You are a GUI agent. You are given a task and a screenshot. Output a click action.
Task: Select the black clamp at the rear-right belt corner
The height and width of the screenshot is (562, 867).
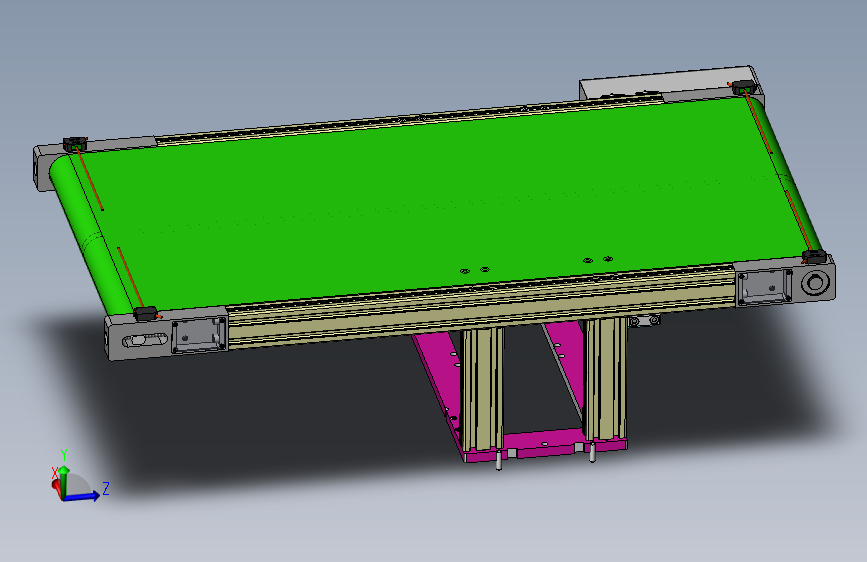tap(744, 86)
